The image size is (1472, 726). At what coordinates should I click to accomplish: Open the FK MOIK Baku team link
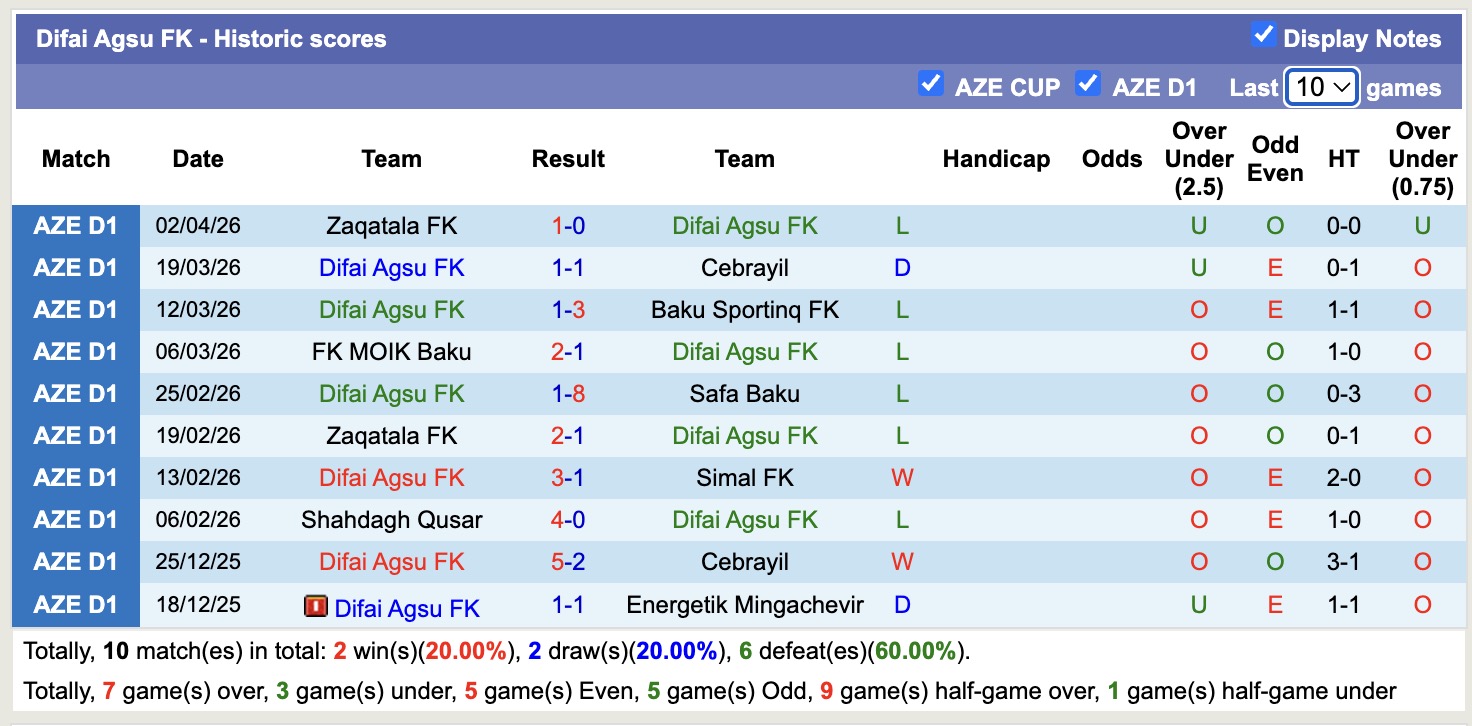[x=391, y=352]
